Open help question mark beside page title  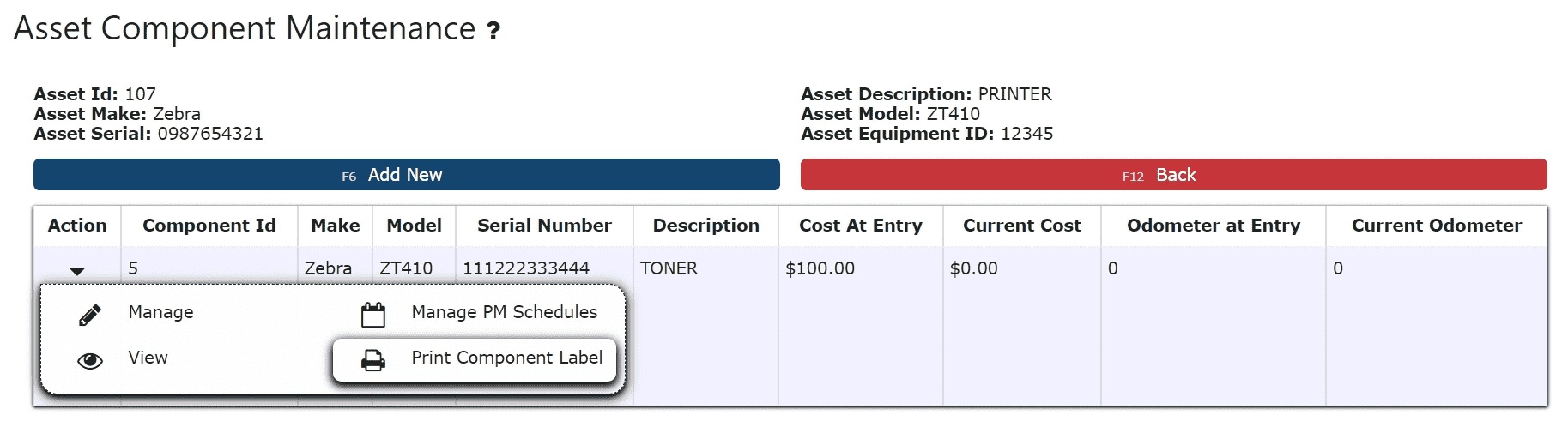click(x=493, y=31)
